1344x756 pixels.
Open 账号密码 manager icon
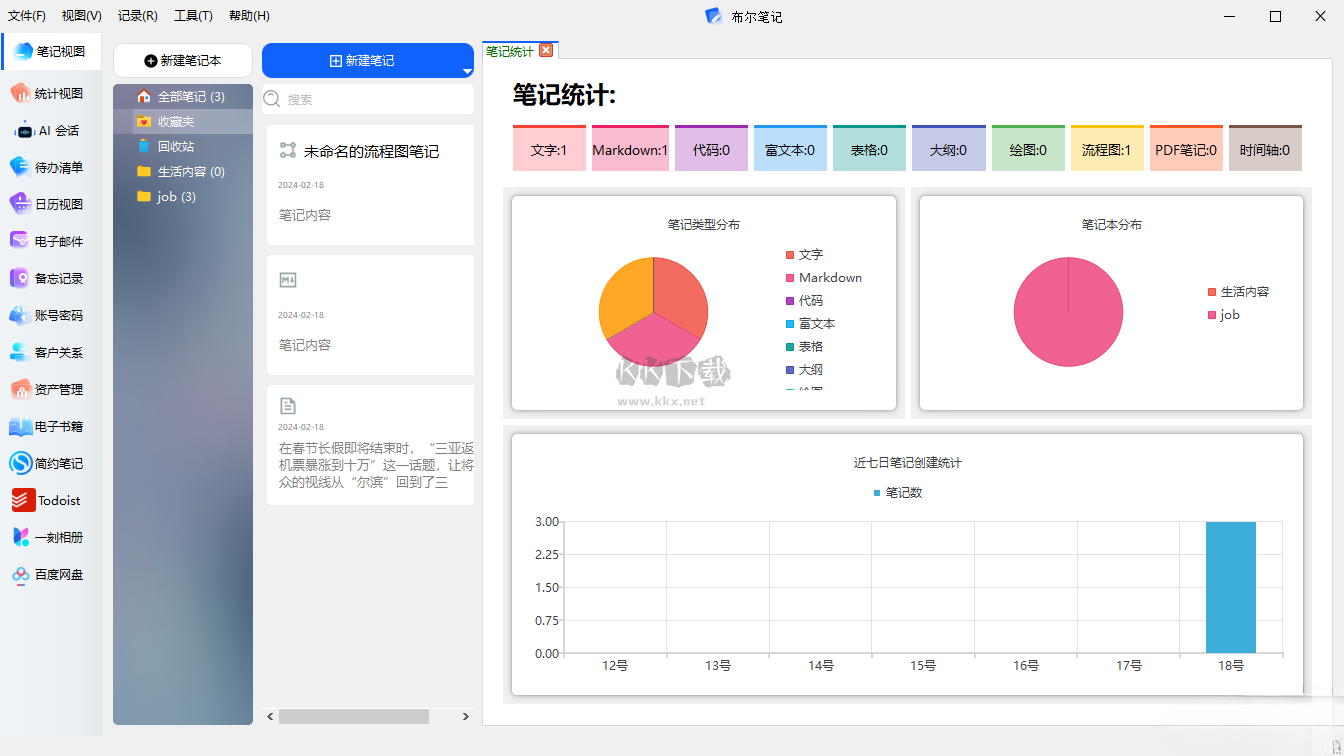point(22,315)
